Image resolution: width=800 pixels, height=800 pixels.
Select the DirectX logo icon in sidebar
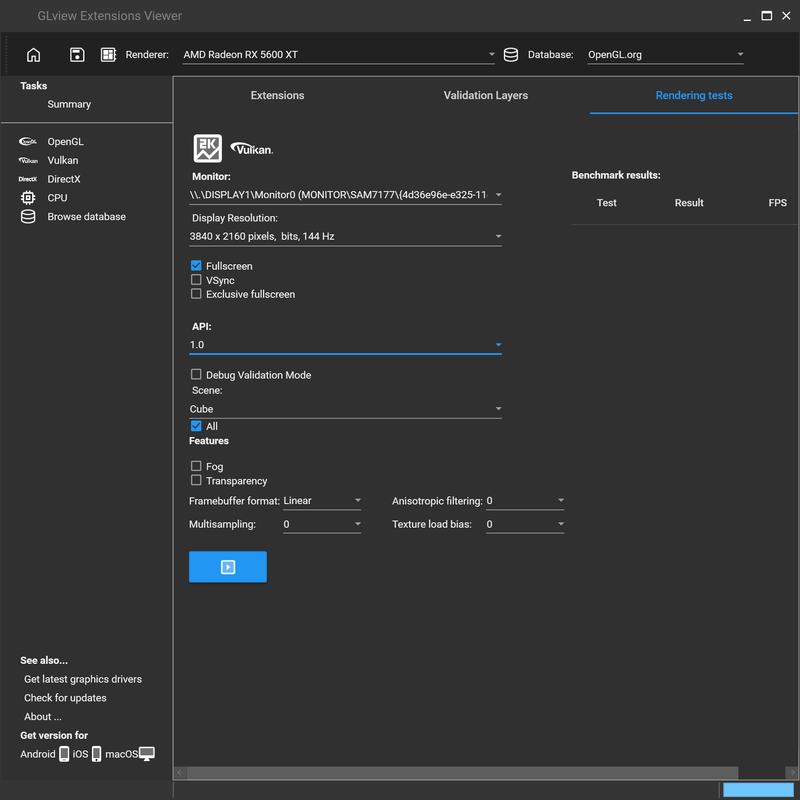28,179
